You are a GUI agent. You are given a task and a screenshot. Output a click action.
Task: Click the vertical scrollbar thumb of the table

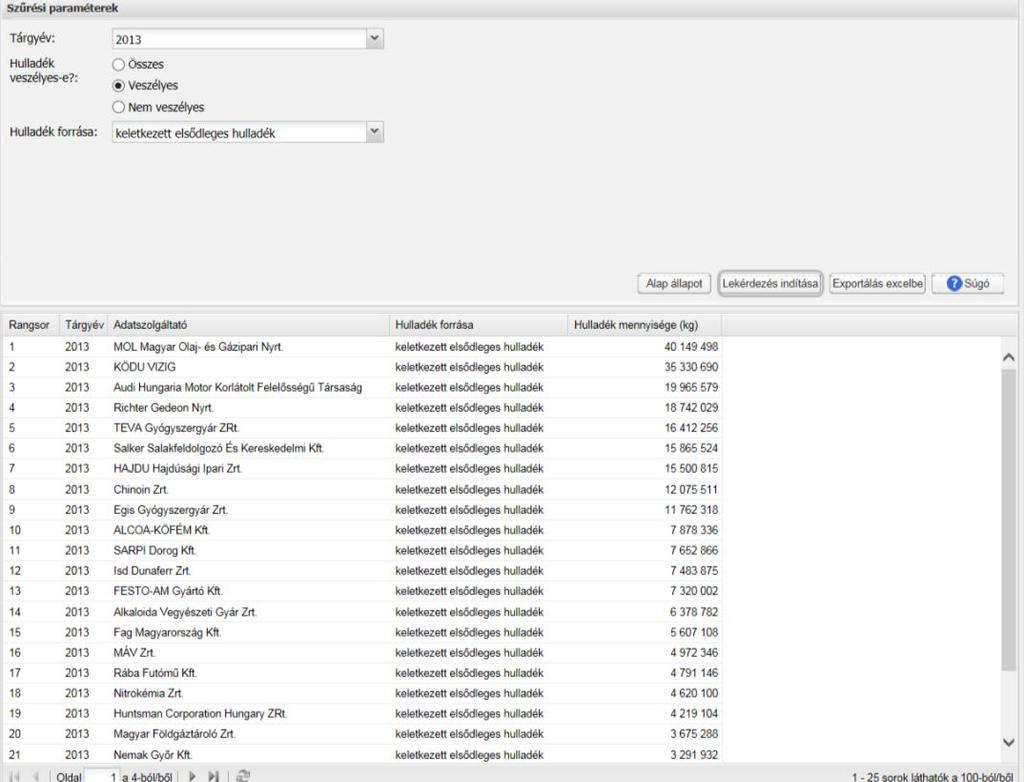(x=1008, y=519)
